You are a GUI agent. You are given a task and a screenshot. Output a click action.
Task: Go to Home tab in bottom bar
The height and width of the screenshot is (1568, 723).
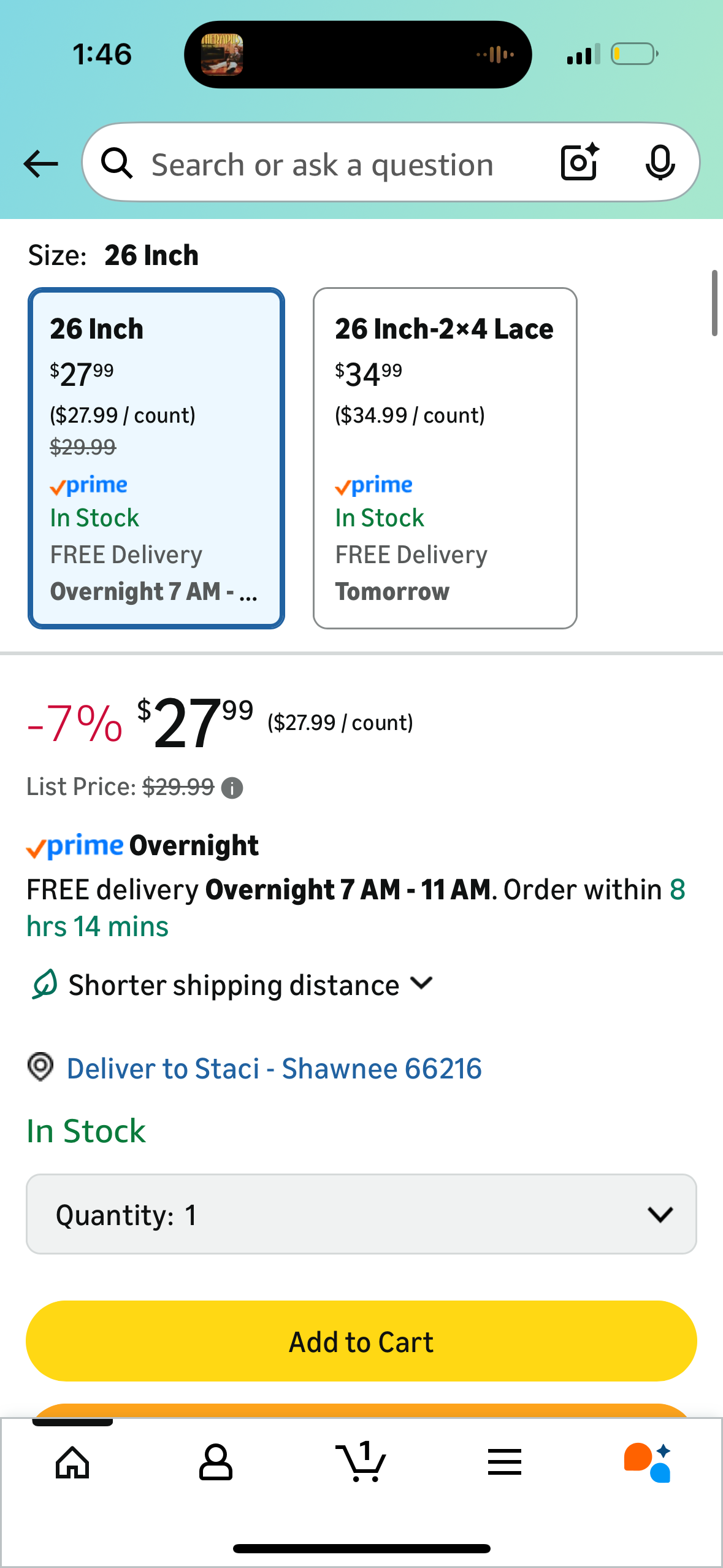coord(72,1462)
